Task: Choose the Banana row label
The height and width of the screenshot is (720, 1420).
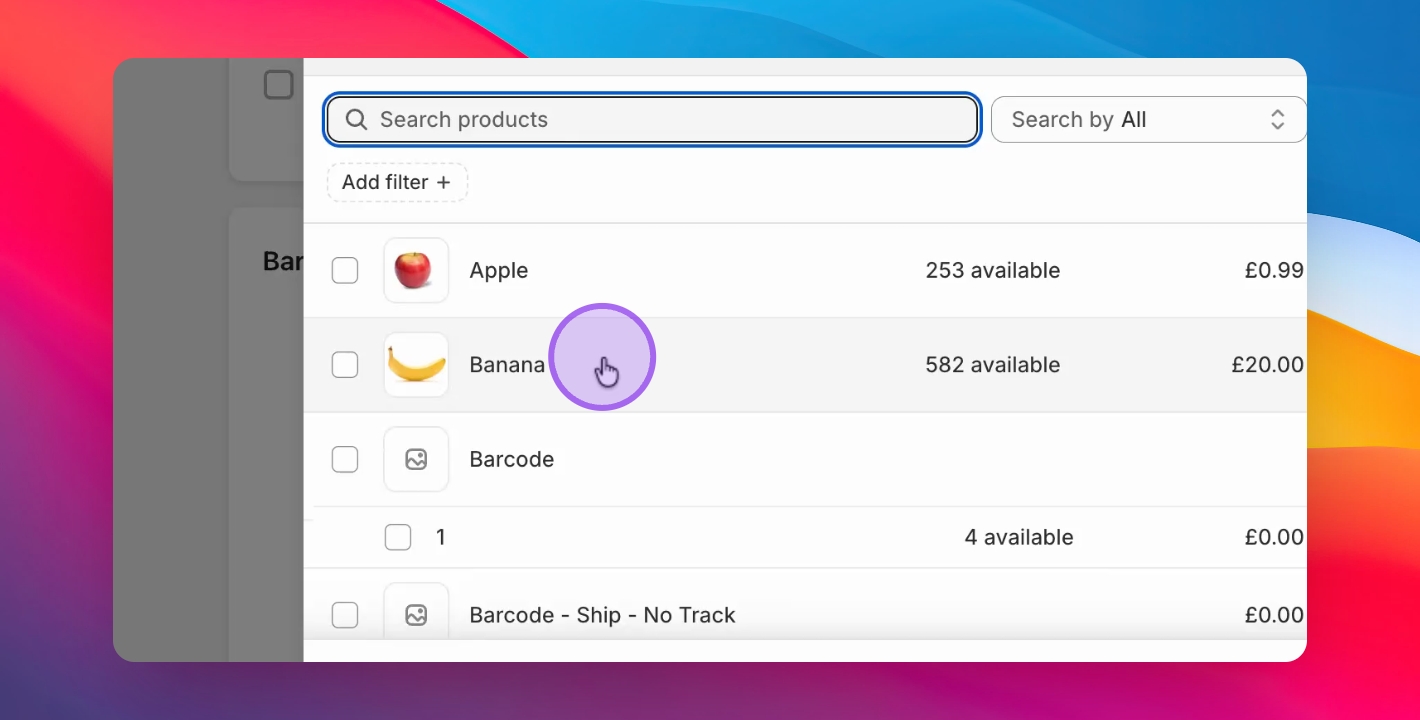Action: pos(506,365)
